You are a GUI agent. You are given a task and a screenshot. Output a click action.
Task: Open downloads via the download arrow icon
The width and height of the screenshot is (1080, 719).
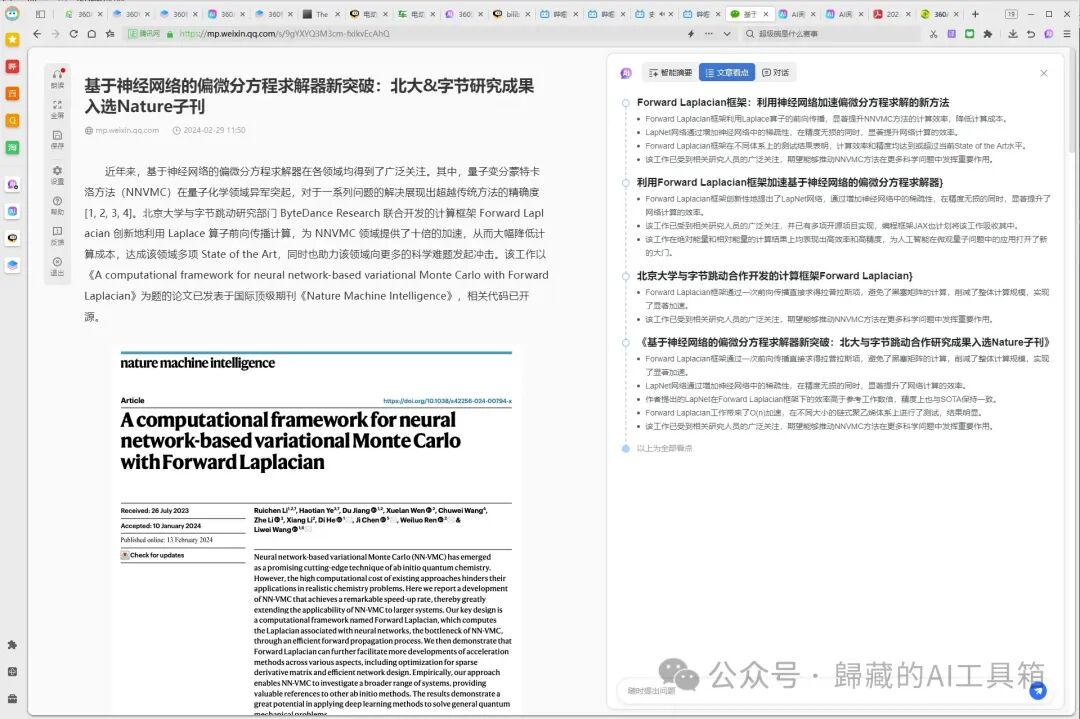(1012, 34)
